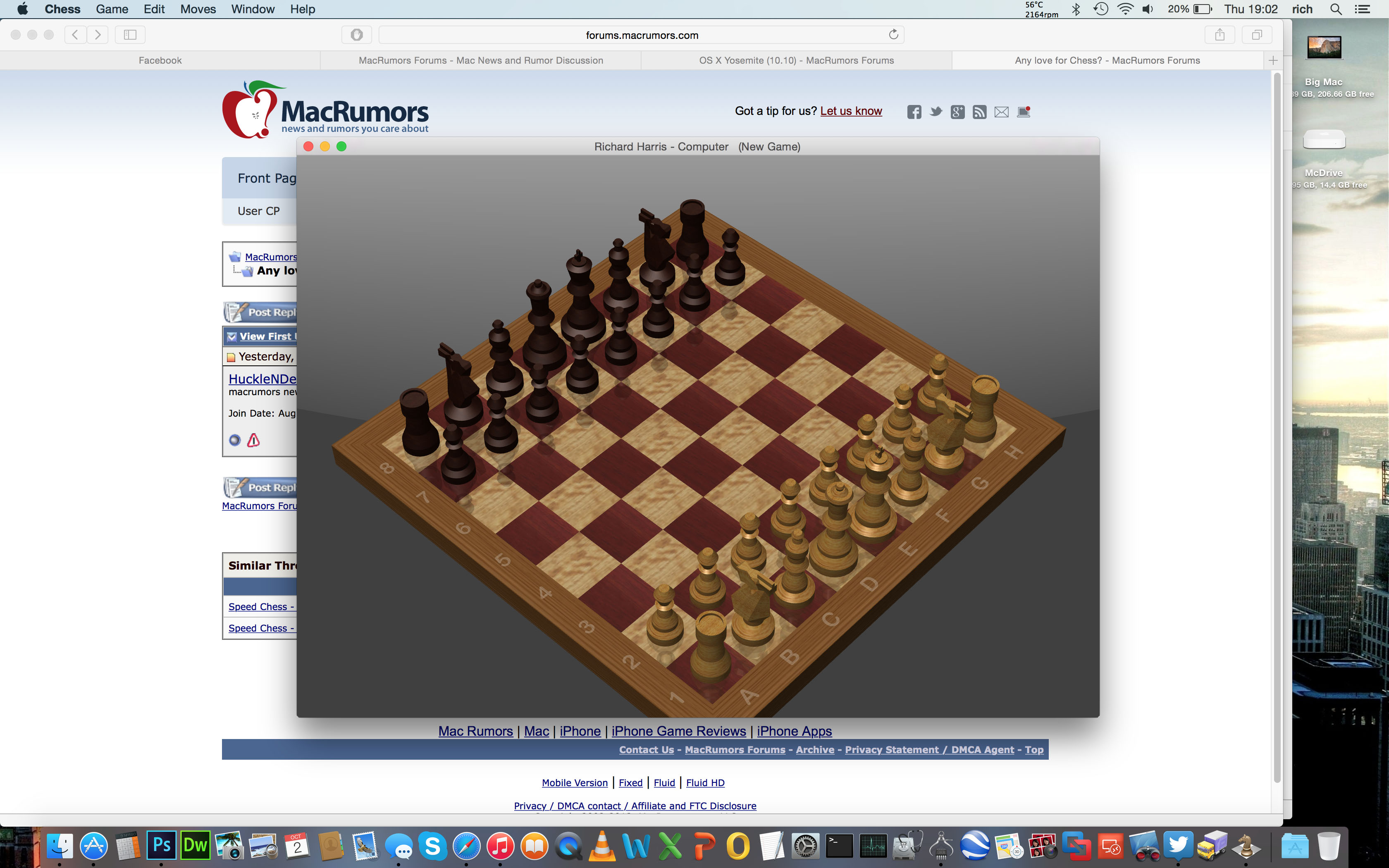Click the Safari page vertical scrollbar

1277,428
